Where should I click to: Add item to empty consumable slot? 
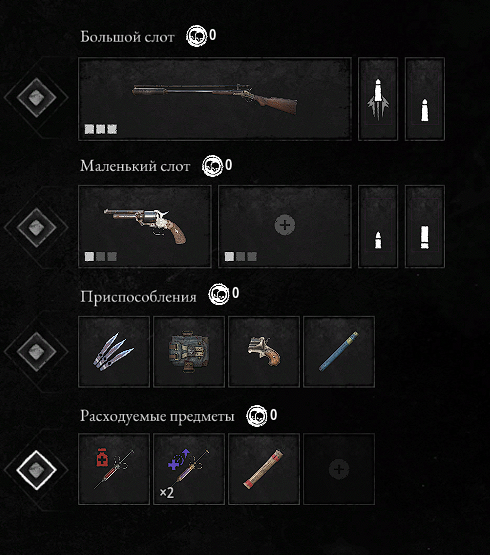(x=339, y=469)
